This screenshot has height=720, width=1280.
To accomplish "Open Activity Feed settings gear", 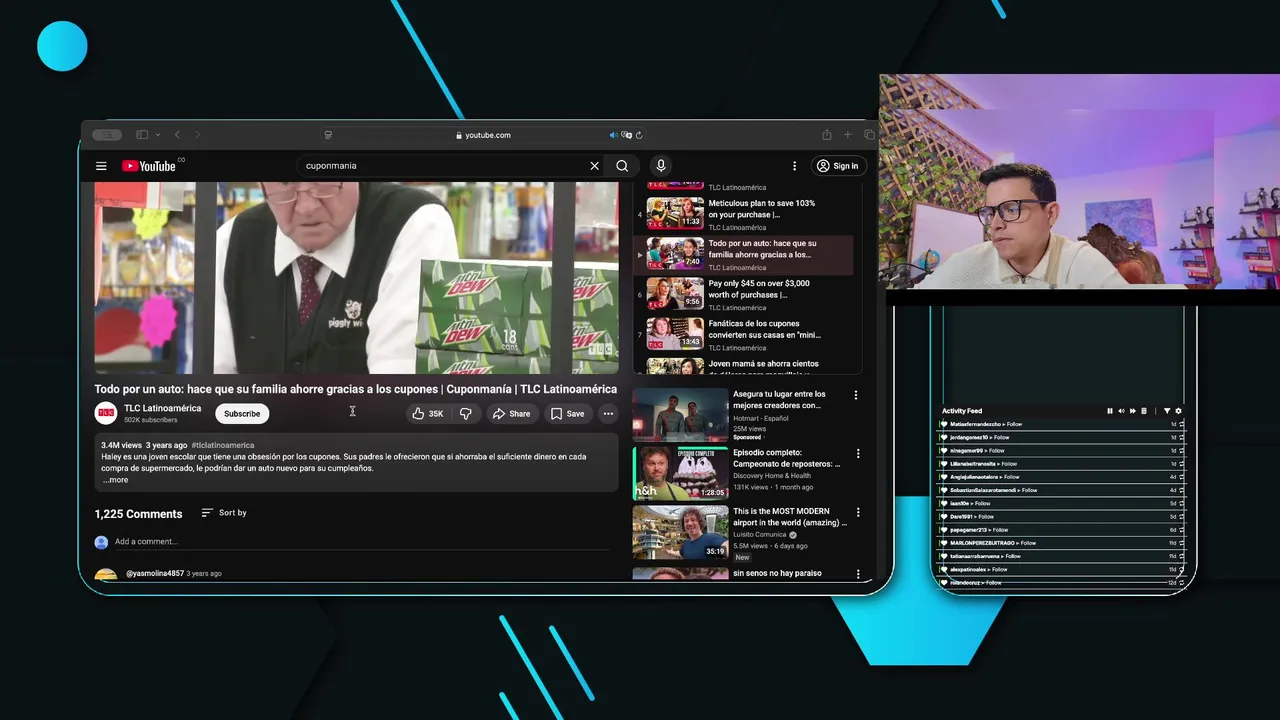I will pyautogui.click(x=1178, y=411).
